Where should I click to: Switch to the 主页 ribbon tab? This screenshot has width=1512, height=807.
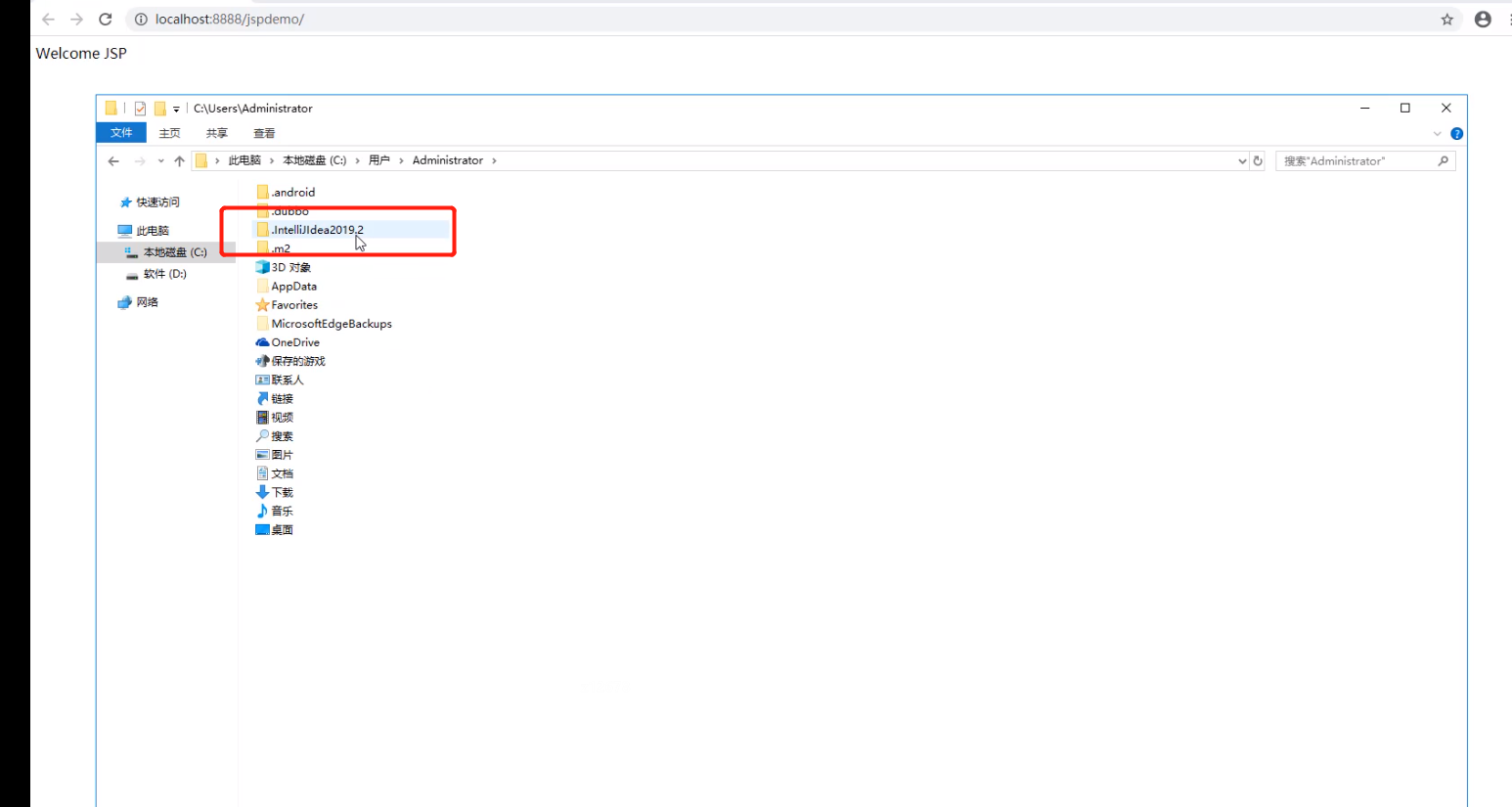point(170,133)
